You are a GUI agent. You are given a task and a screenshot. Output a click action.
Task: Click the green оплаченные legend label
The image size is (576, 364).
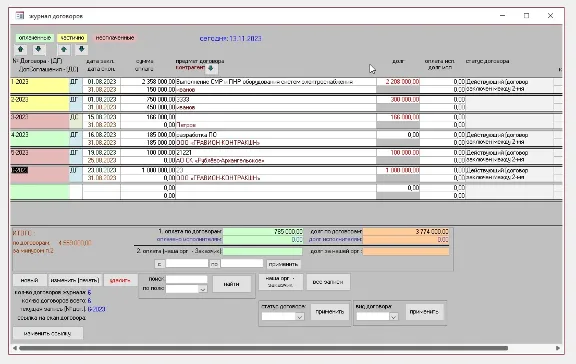click(35, 38)
